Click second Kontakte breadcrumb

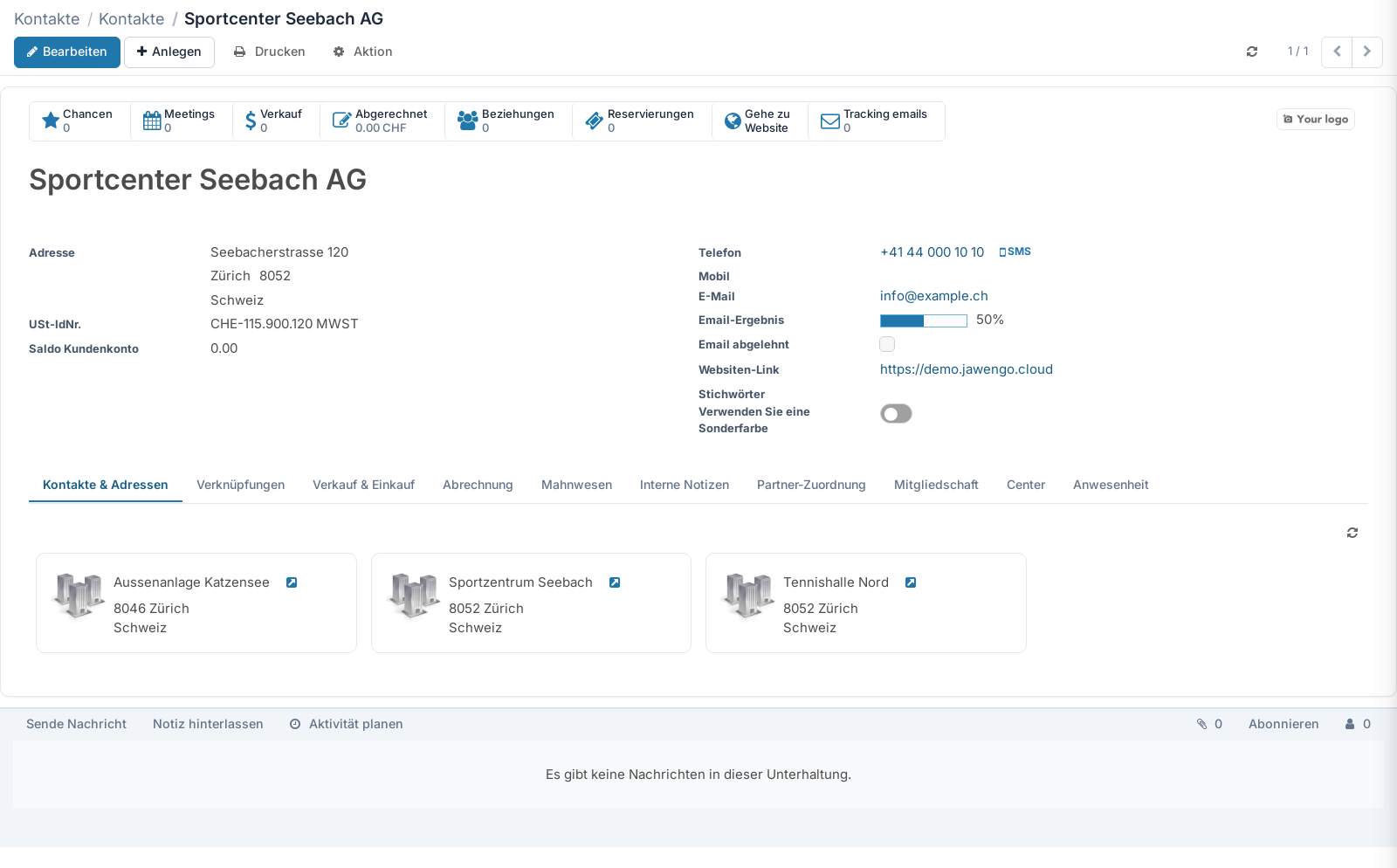pyautogui.click(x=131, y=18)
